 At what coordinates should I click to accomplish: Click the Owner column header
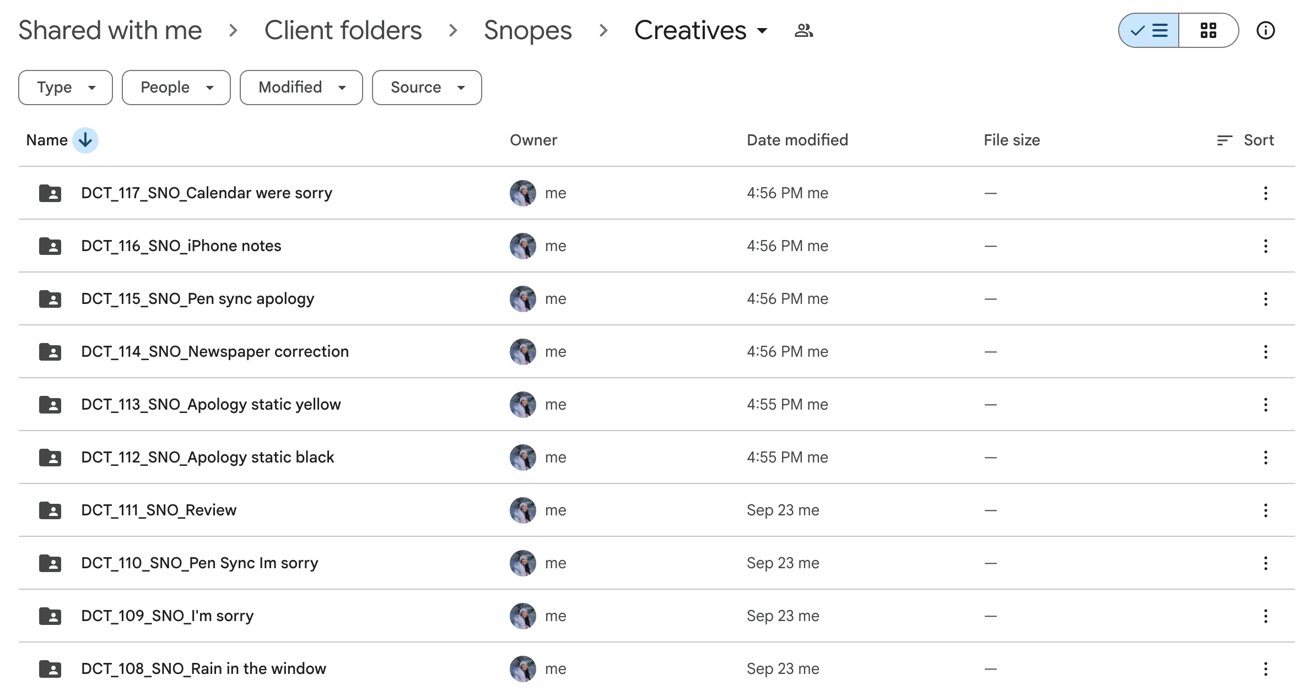pyautogui.click(x=534, y=140)
